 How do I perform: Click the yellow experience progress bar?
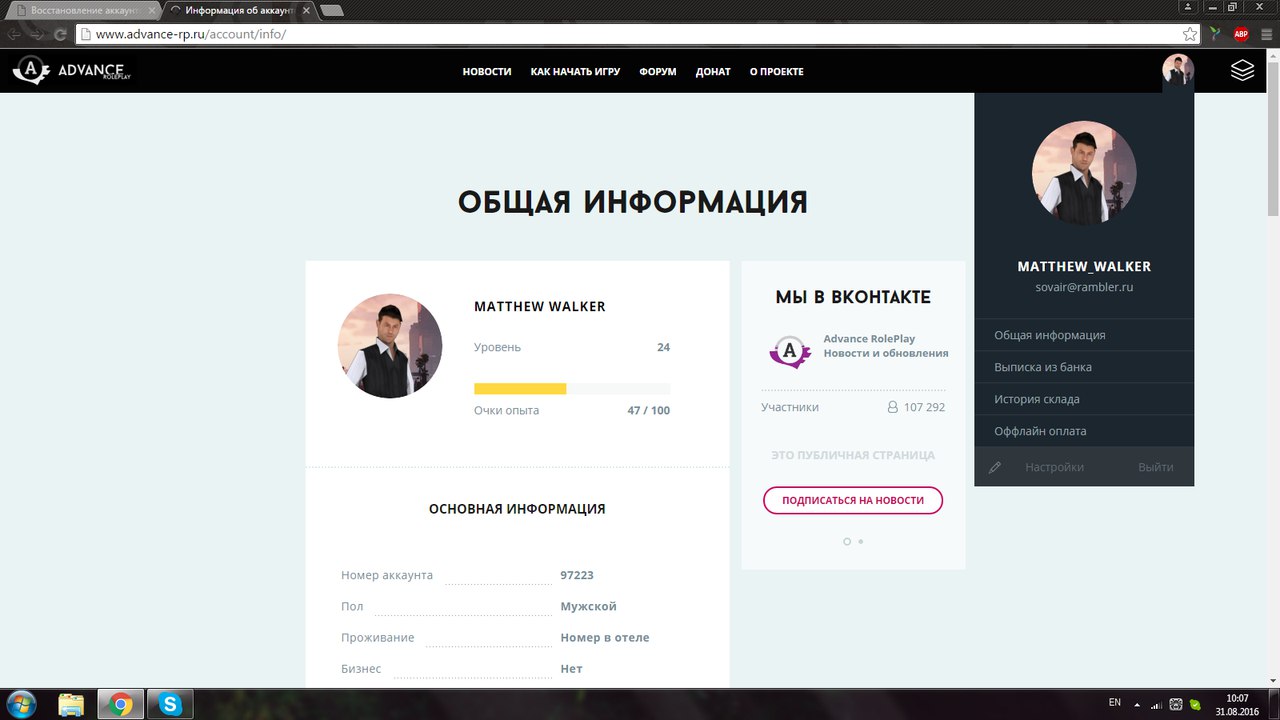click(520, 388)
